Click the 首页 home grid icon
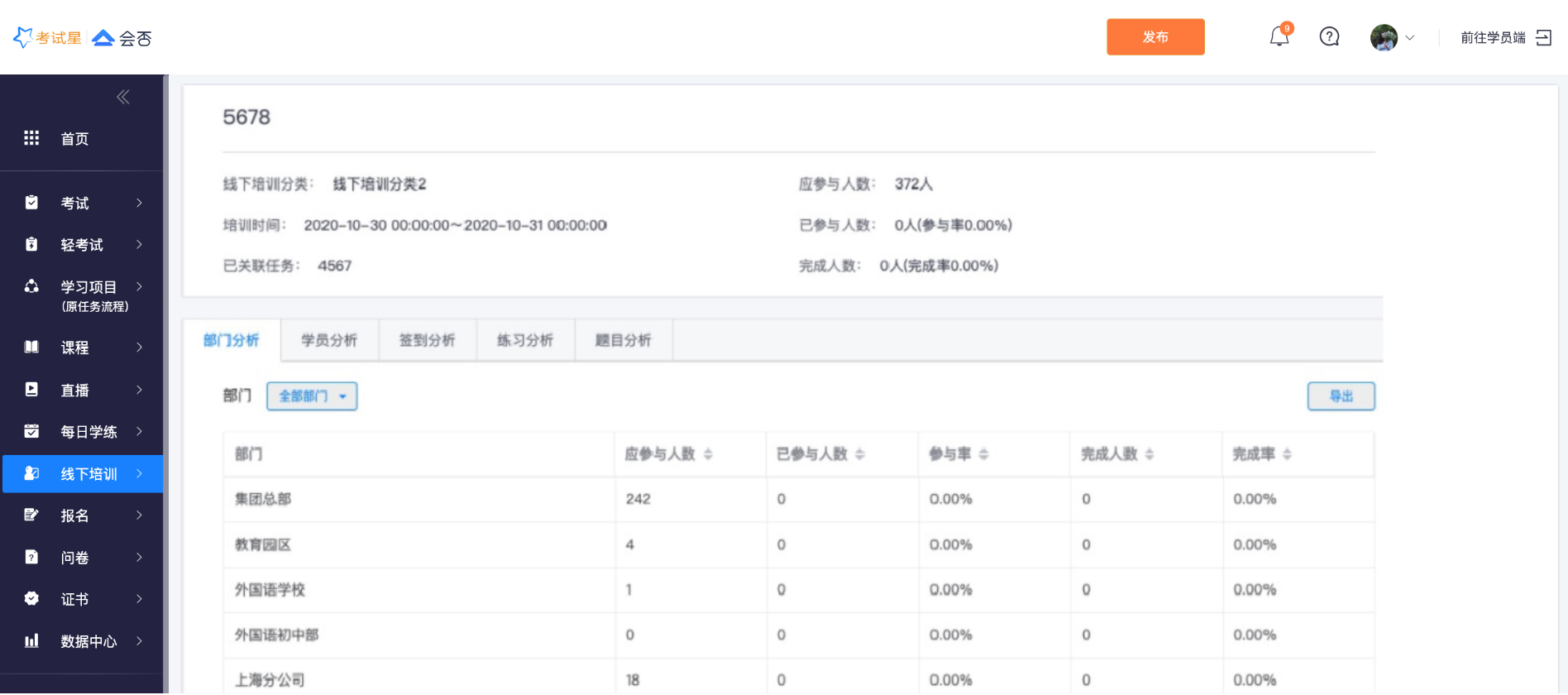The height and width of the screenshot is (695, 1568). click(31, 138)
